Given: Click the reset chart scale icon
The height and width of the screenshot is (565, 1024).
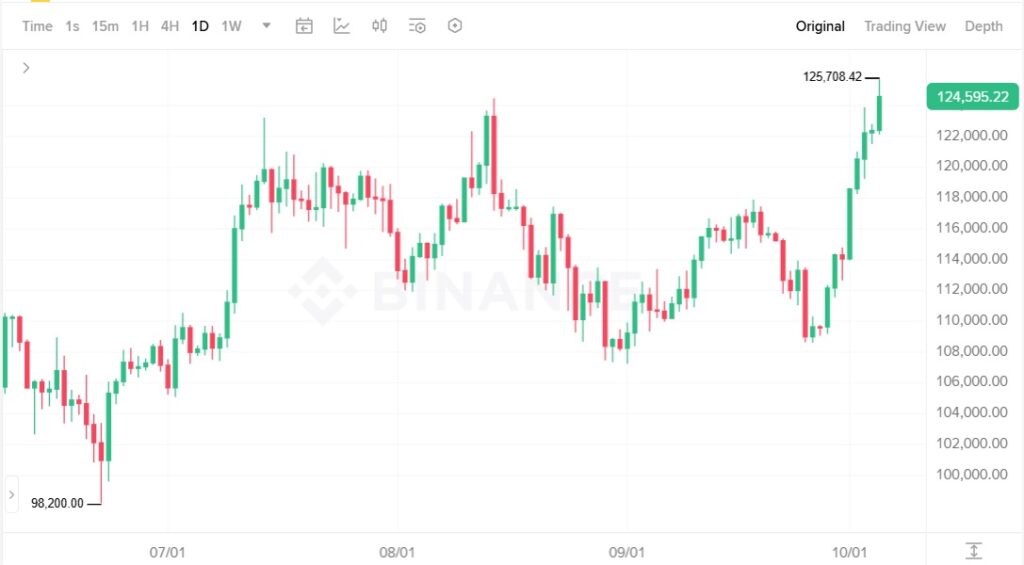Looking at the screenshot, I should [x=974, y=550].
